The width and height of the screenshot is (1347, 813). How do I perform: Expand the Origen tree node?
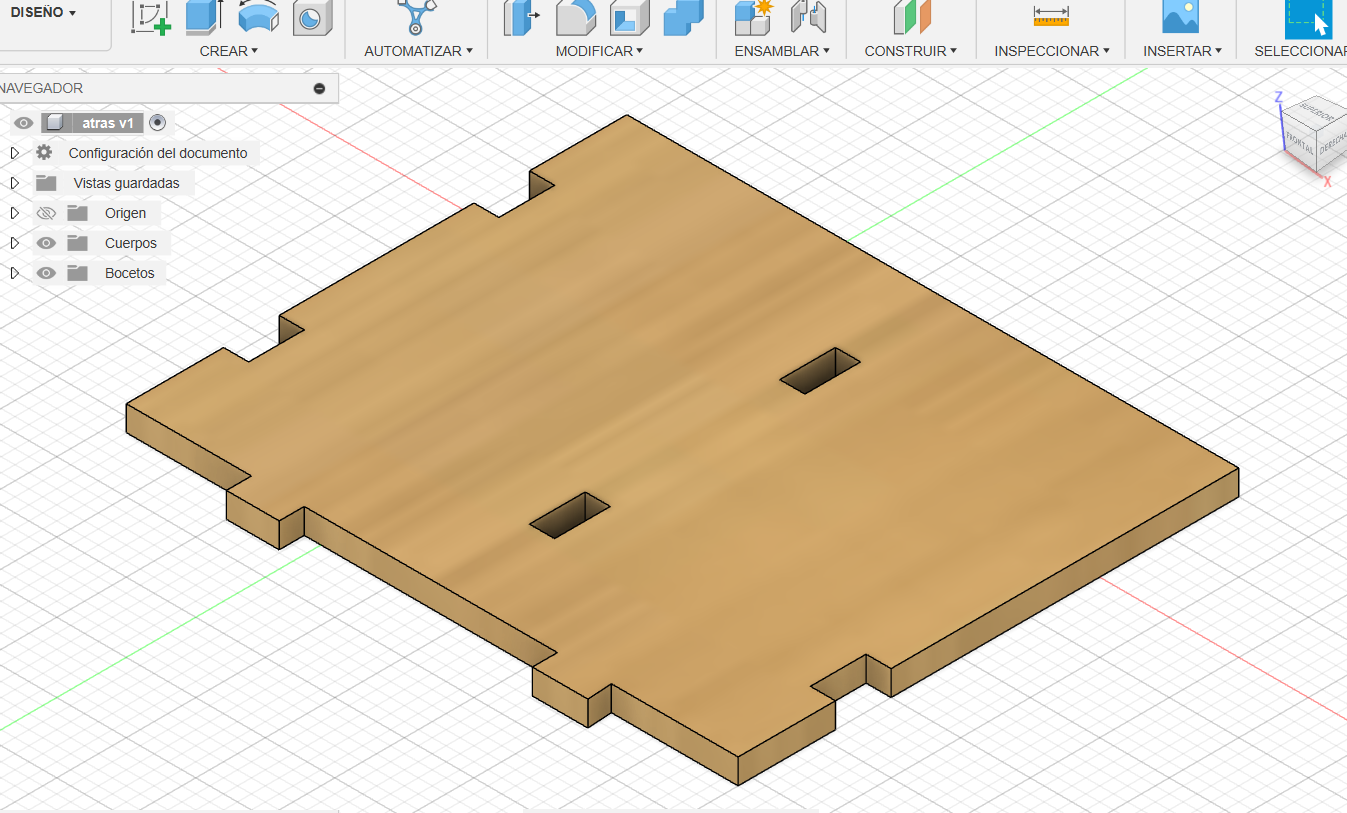tap(15, 213)
